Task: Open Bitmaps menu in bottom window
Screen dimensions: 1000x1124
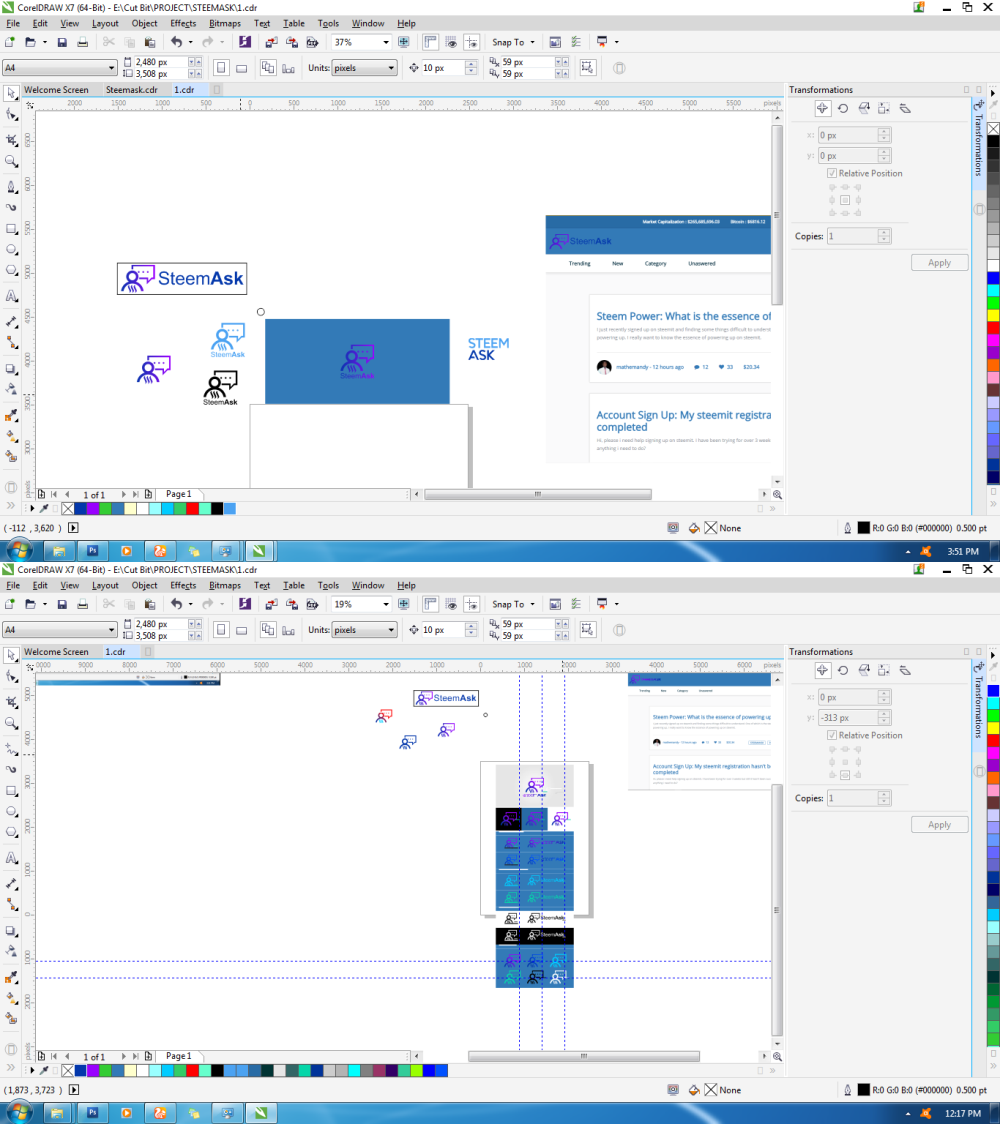Action: 224,585
